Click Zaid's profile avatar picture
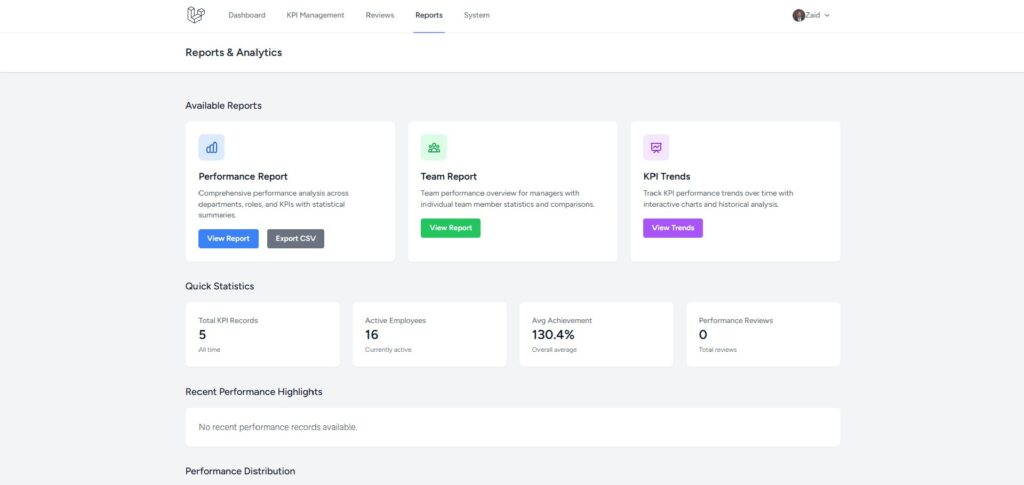 tap(798, 15)
